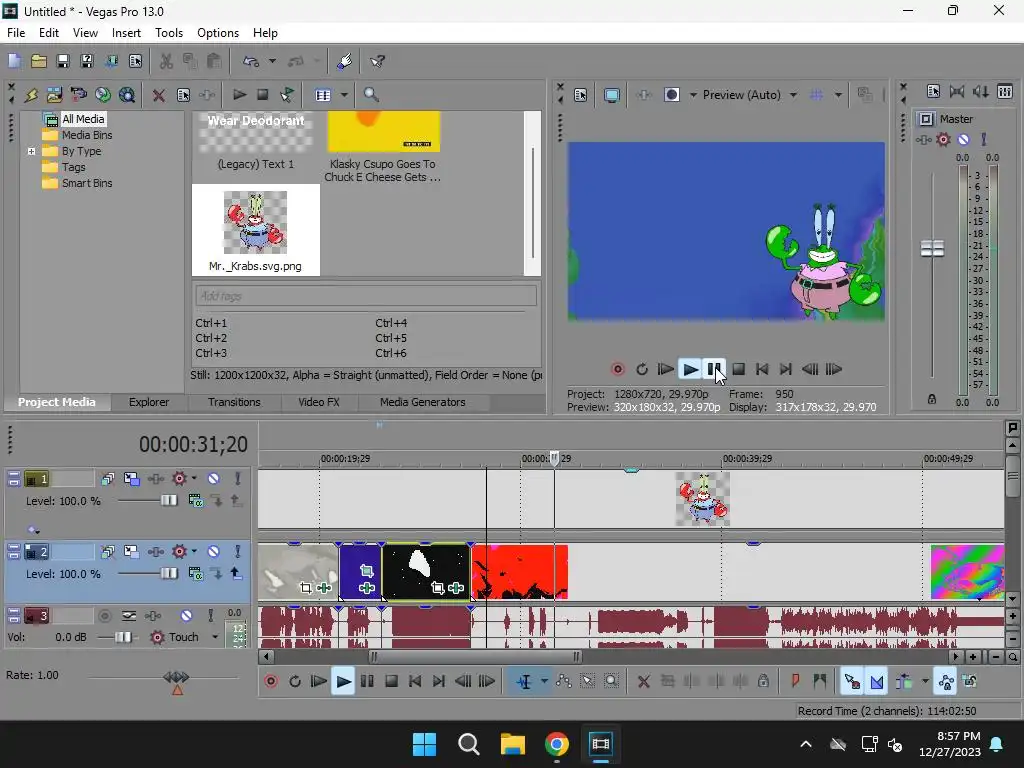Open the File menu
This screenshot has width=1024, height=768.
(16, 33)
